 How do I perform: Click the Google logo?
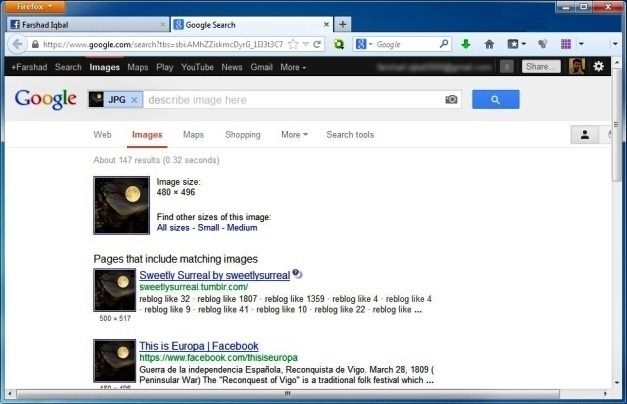click(x=46, y=99)
